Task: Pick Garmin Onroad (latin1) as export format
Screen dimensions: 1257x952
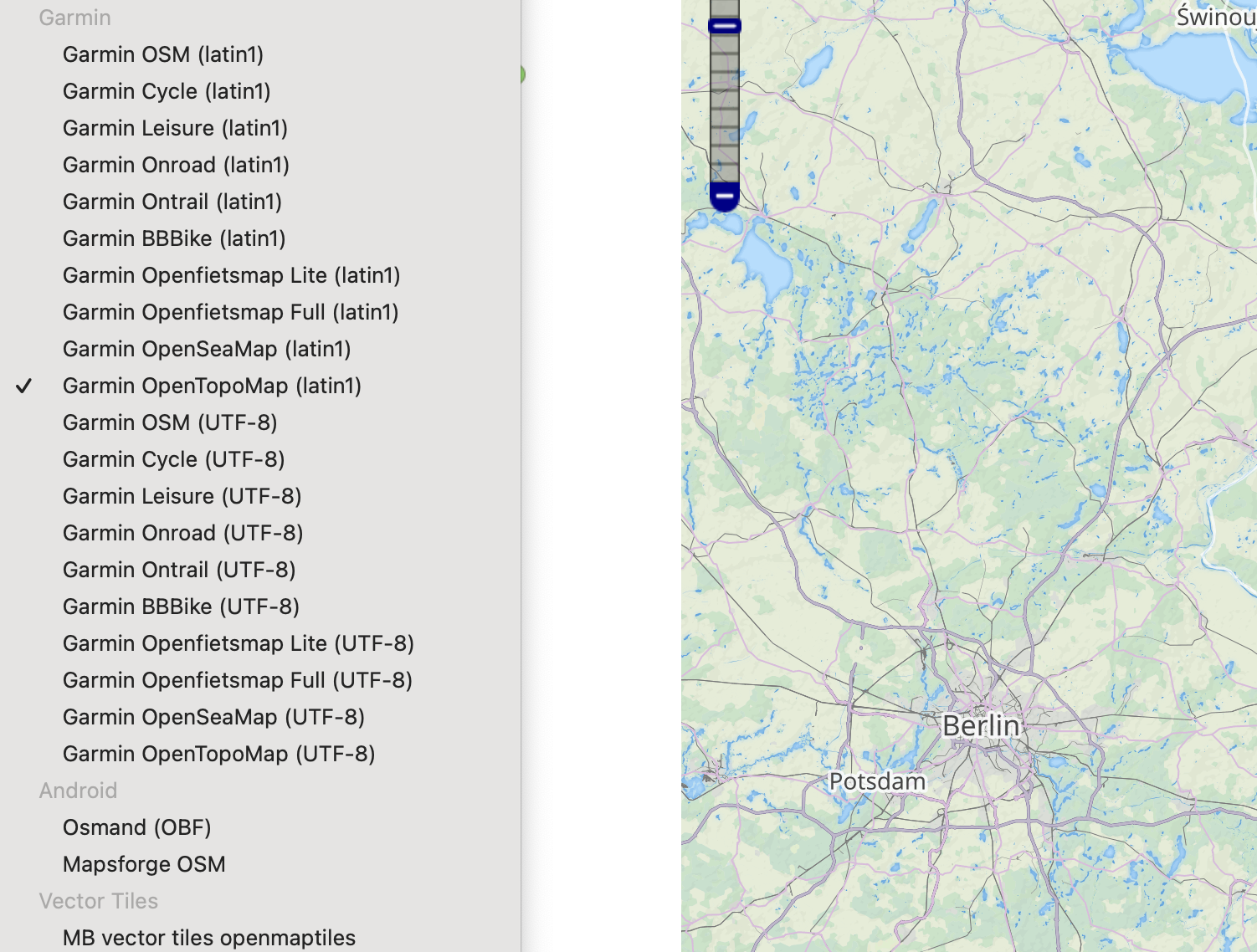Action: tap(176, 165)
